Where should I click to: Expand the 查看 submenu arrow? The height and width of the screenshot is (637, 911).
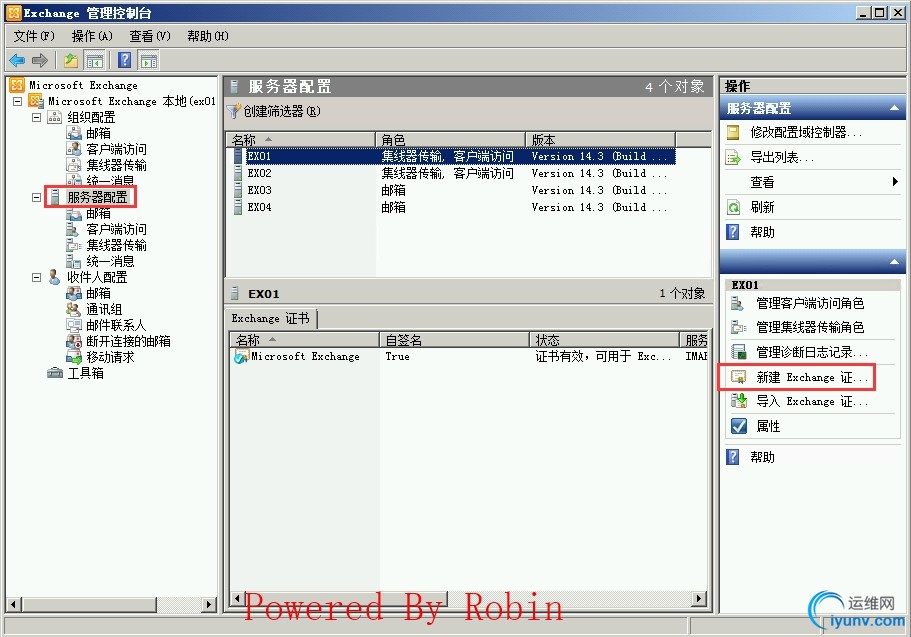point(895,182)
